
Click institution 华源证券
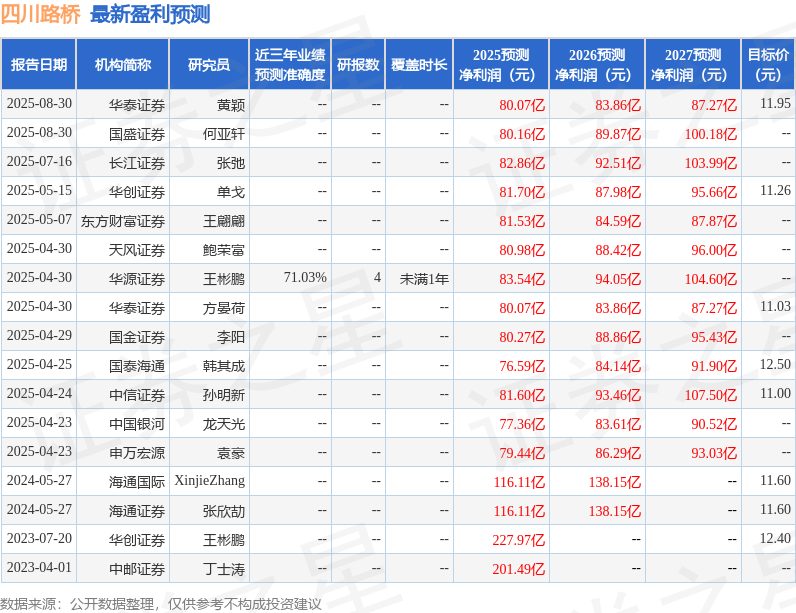pyautogui.click(x=137, y=279)
